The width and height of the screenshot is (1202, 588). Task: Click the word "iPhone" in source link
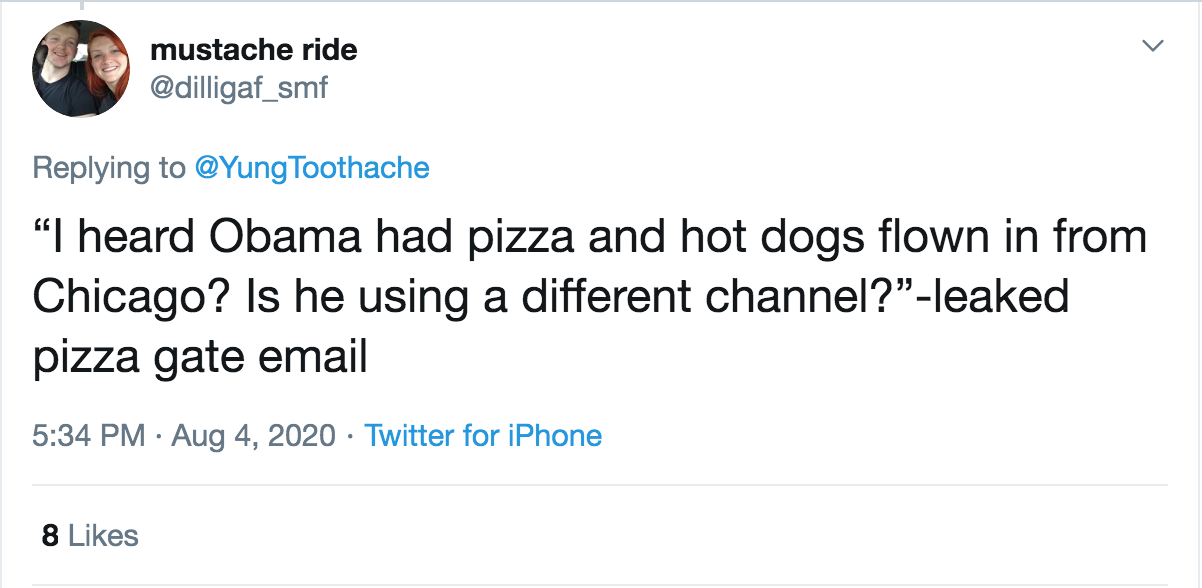(553, 436)
